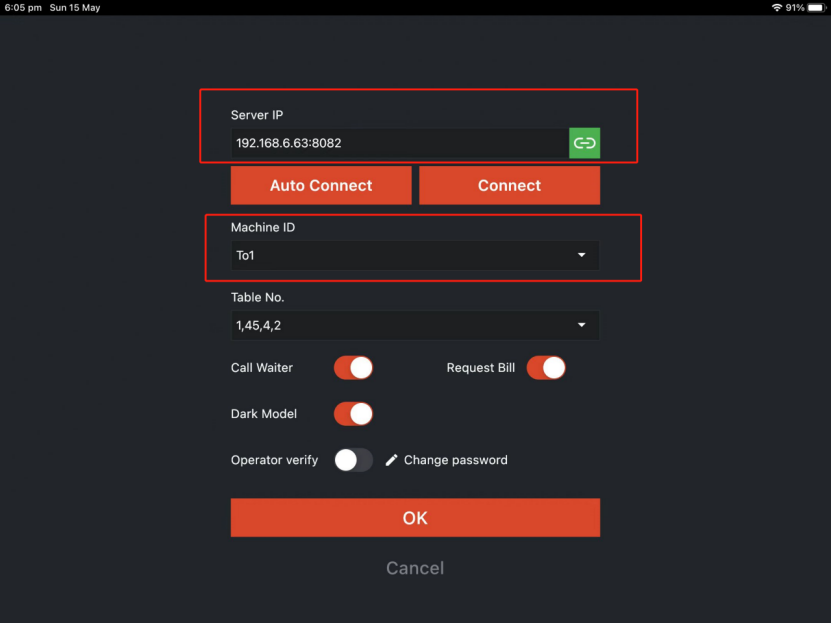
Task: Disable the Call Waiter toggle
Action: click(x=353, y=368)
